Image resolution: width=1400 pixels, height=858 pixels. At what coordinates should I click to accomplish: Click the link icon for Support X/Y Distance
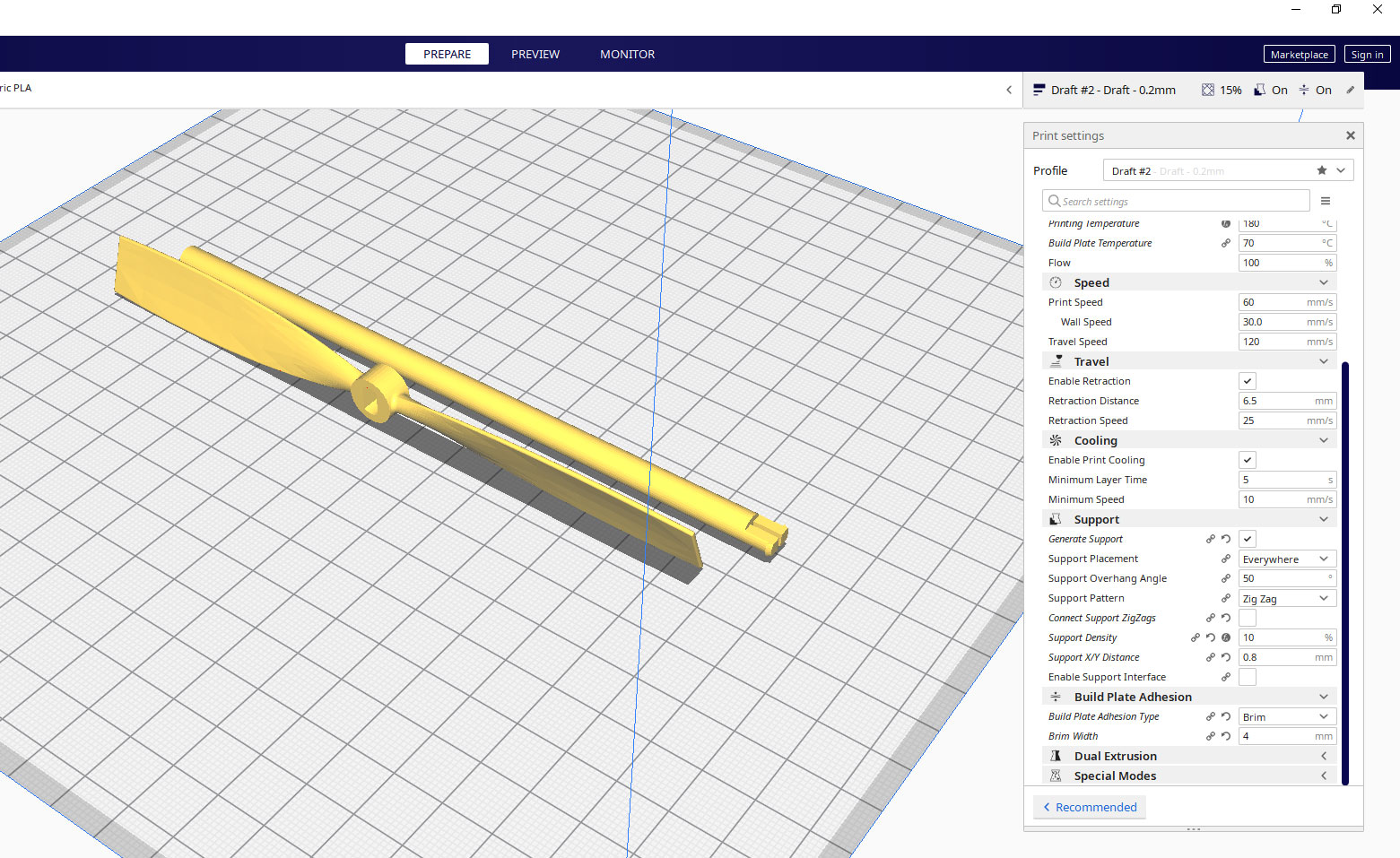1211,657
